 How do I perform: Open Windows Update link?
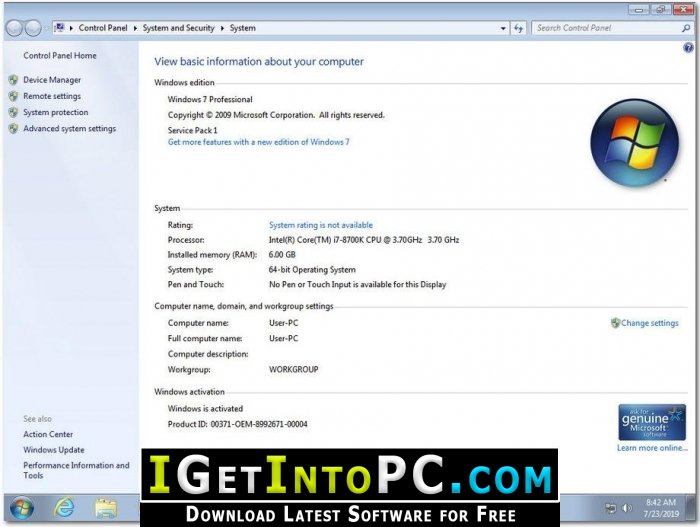click(54, 450)
